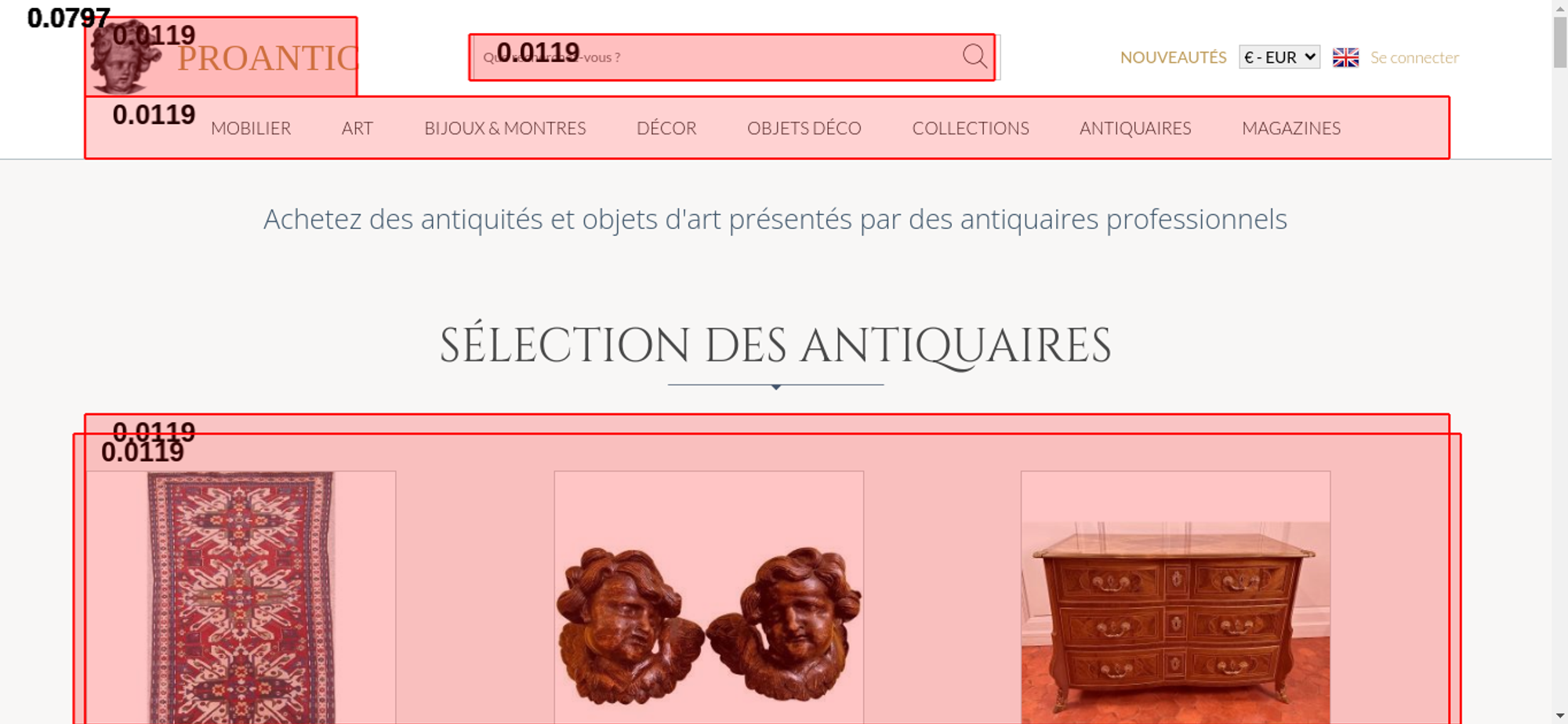Open the ANTIQUAIRES menu
Screen dimensions: 1568x724
1135,129
